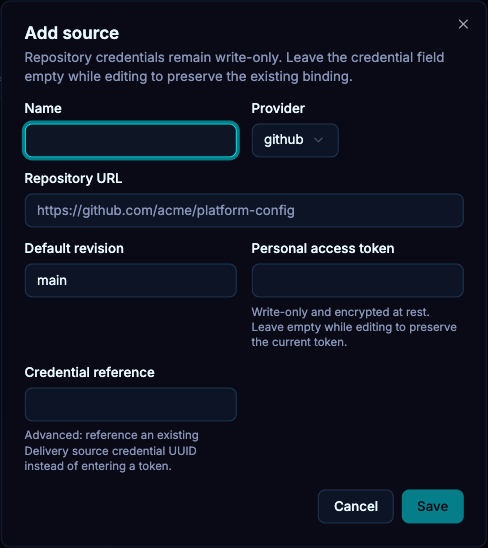The image size is (488, 548).
Task: Click the Personal access token label
Action: coord(323,248)
